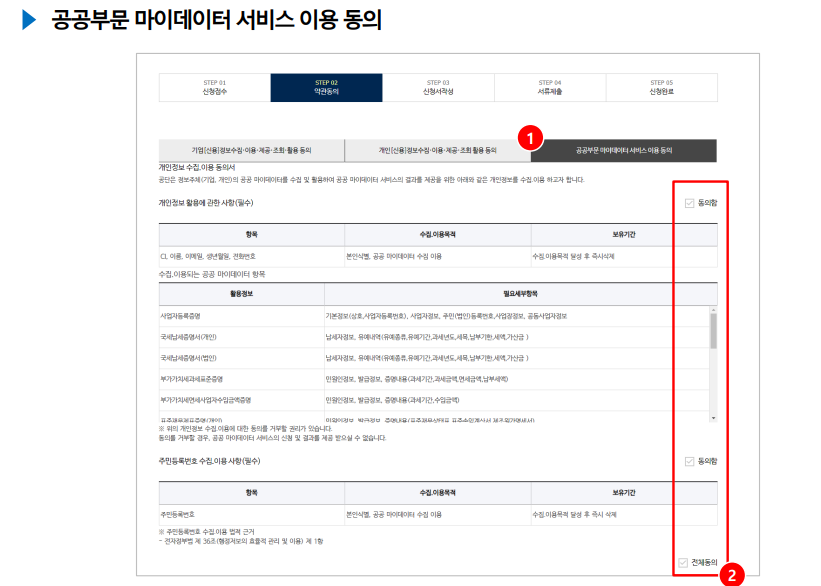Click the 'CI, 이름, 이메일, 생년월일, 전화번호' cell

pos(251,257)
